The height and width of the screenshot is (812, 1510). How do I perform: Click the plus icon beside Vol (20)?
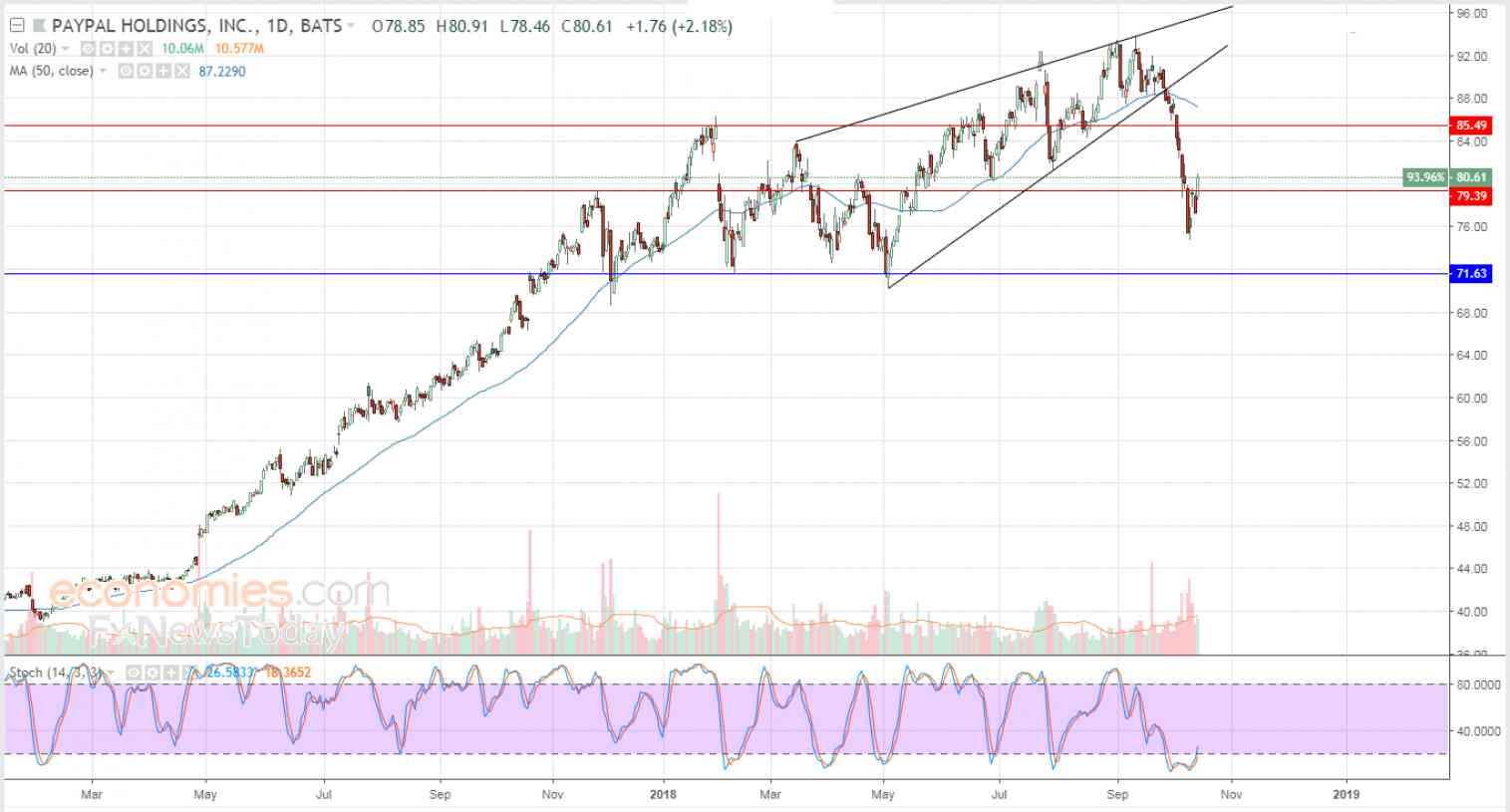pos(126,49)
